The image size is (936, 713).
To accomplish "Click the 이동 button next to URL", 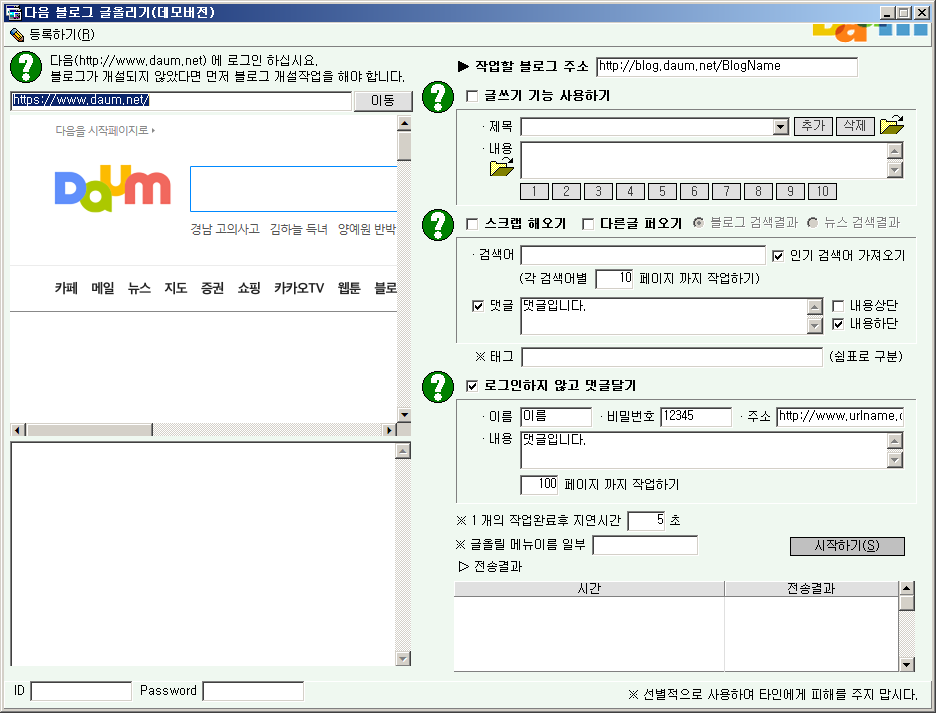I will pos(383,101).
